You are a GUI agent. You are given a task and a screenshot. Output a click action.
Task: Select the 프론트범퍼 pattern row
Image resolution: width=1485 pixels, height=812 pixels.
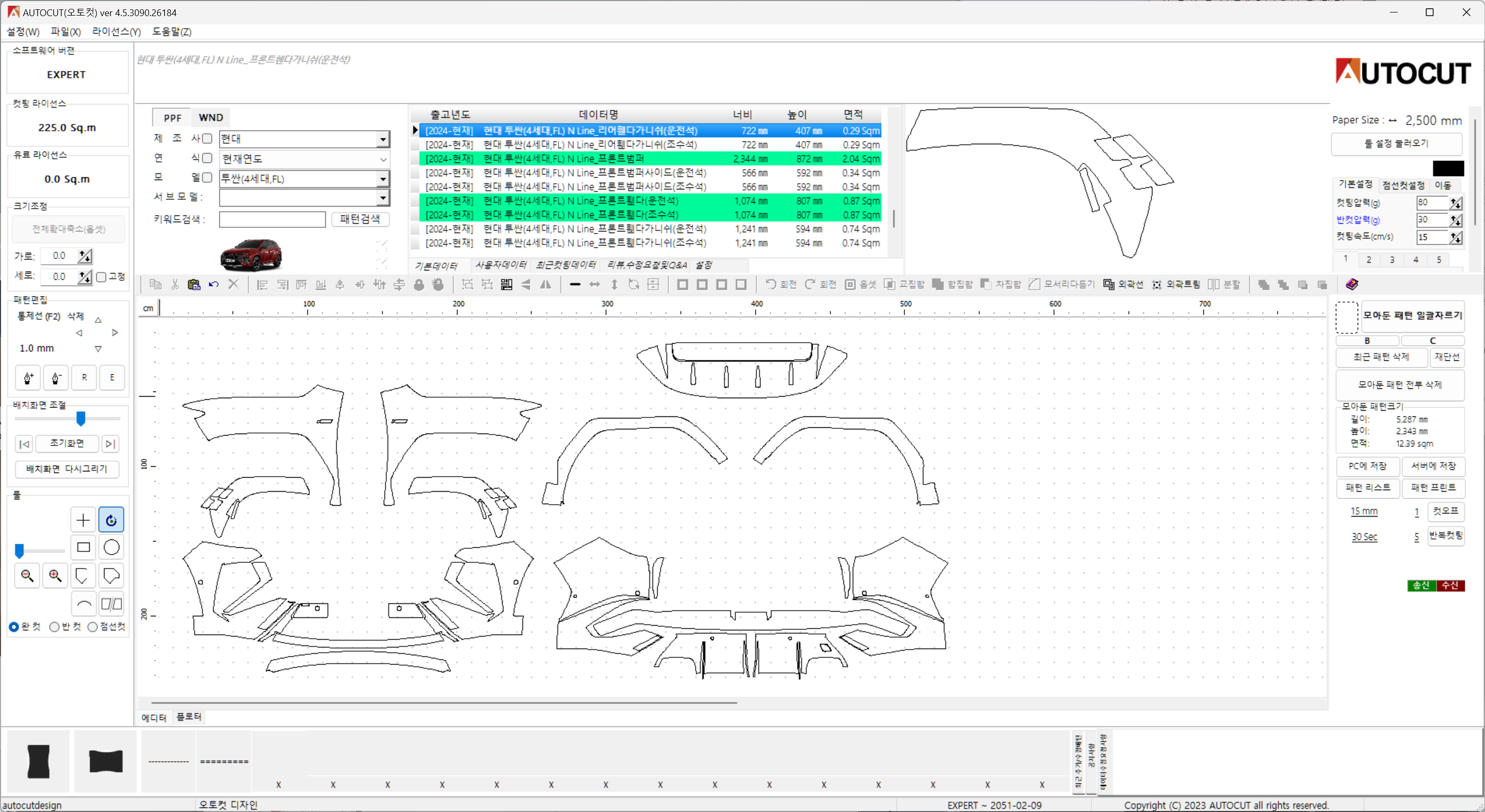[650, 158]
